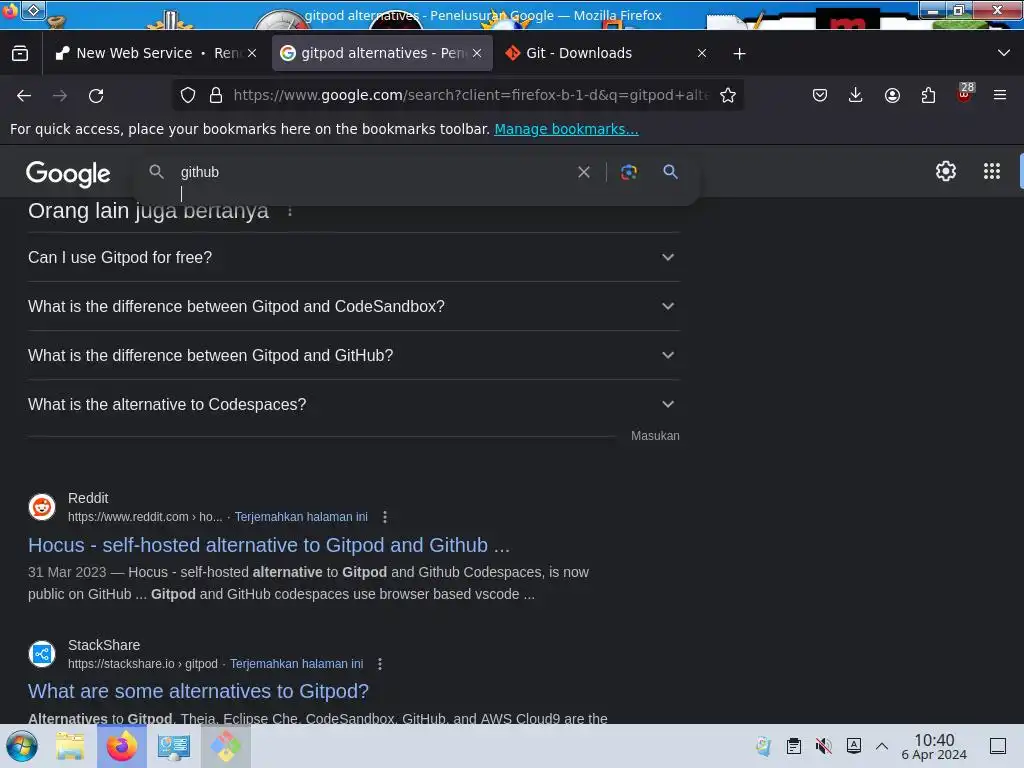Click the Firefox URL address bar

click(470, 95)
